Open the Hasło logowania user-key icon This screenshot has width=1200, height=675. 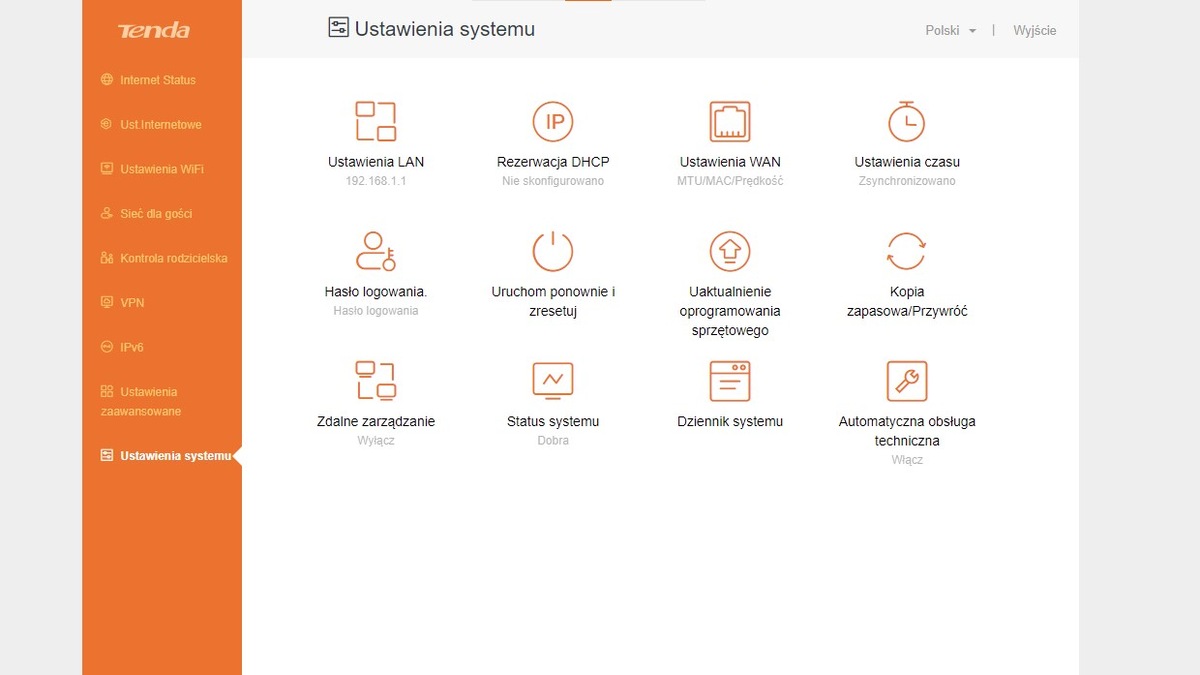376,251
